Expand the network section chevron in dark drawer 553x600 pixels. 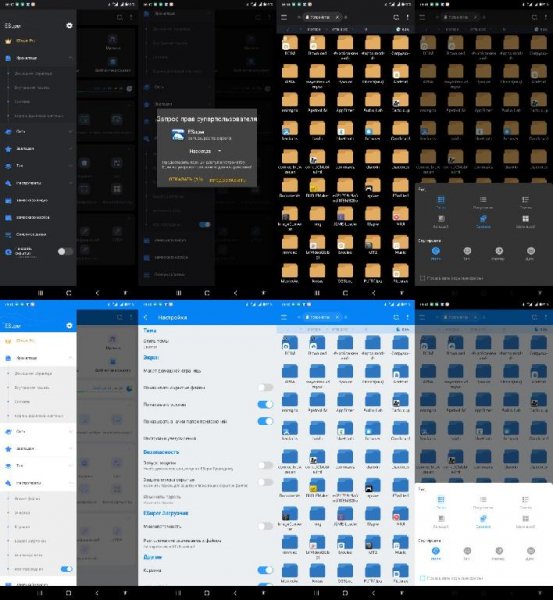70,131
